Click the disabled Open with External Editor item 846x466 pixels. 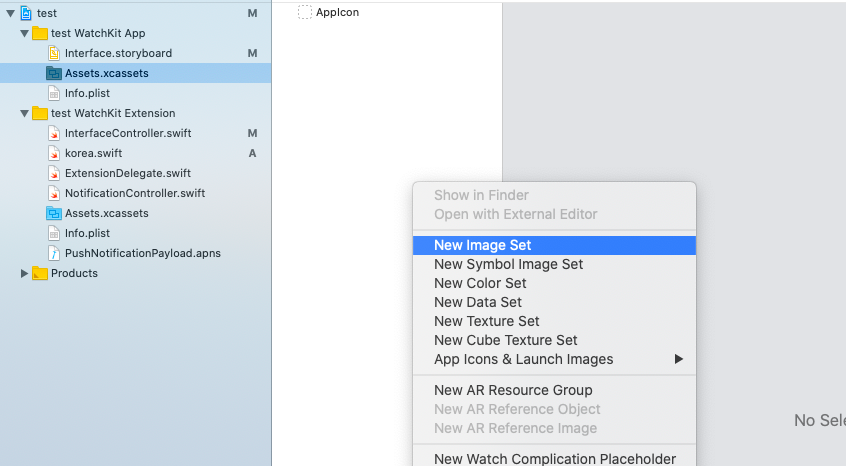[x=554, y=214]
